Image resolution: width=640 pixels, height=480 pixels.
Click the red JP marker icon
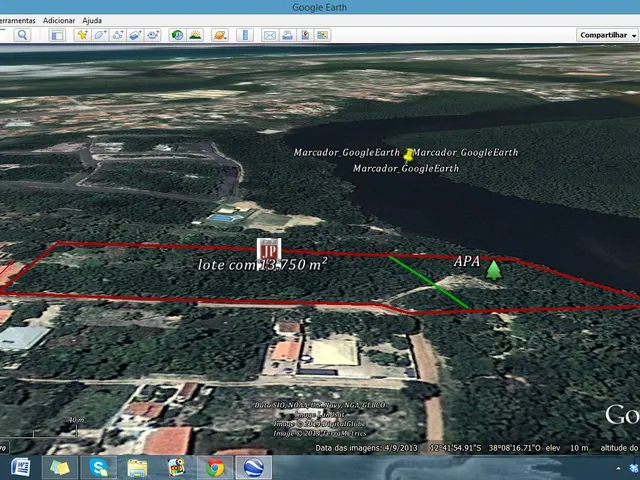coord(269,252)
